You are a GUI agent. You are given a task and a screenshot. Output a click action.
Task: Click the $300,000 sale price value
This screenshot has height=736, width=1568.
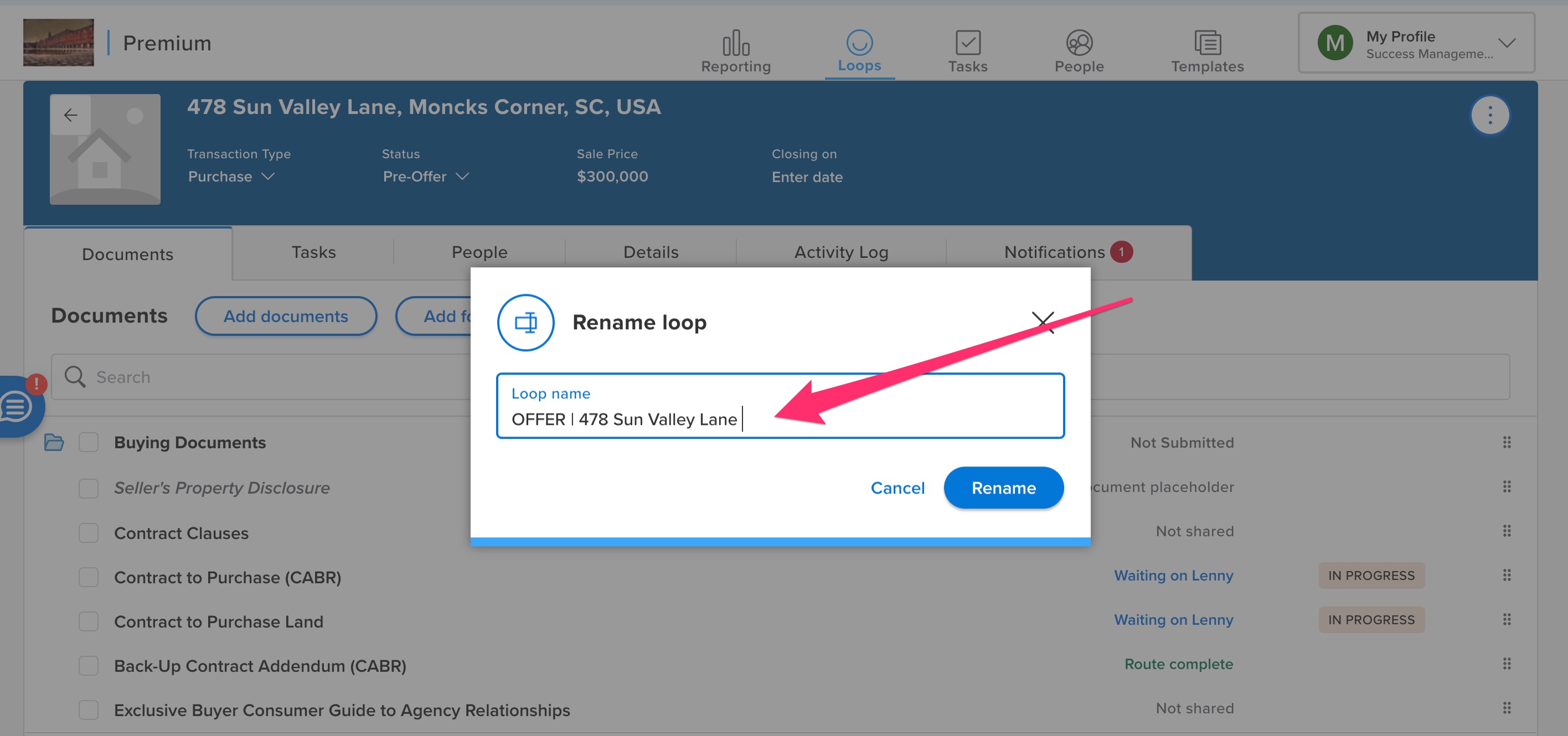612,177
